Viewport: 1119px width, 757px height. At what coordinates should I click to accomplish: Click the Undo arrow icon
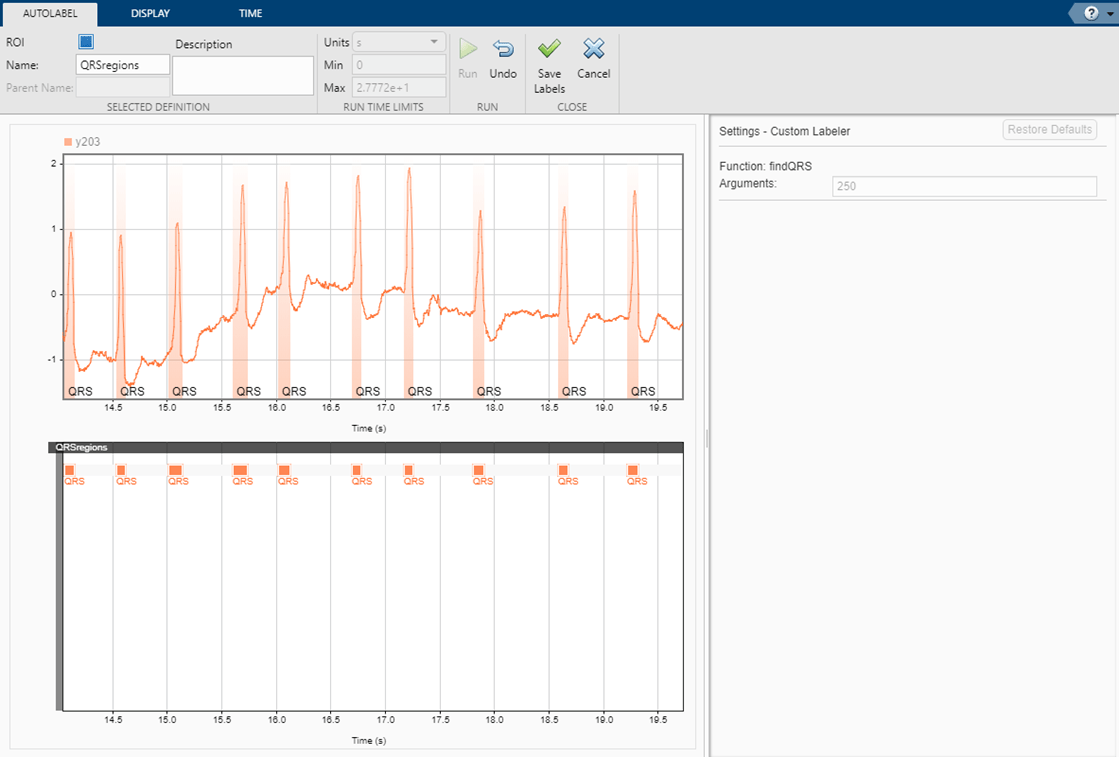(503, 49)
